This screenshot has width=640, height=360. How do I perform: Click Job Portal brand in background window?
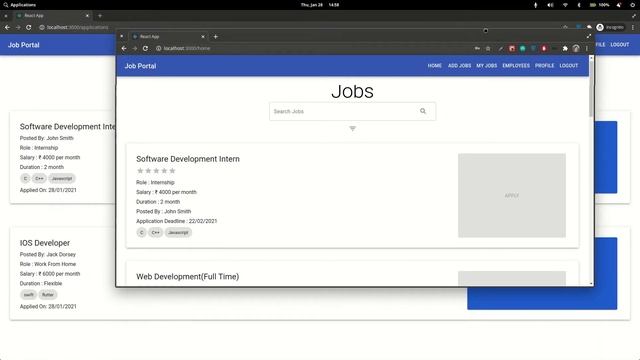pos(24,45)
